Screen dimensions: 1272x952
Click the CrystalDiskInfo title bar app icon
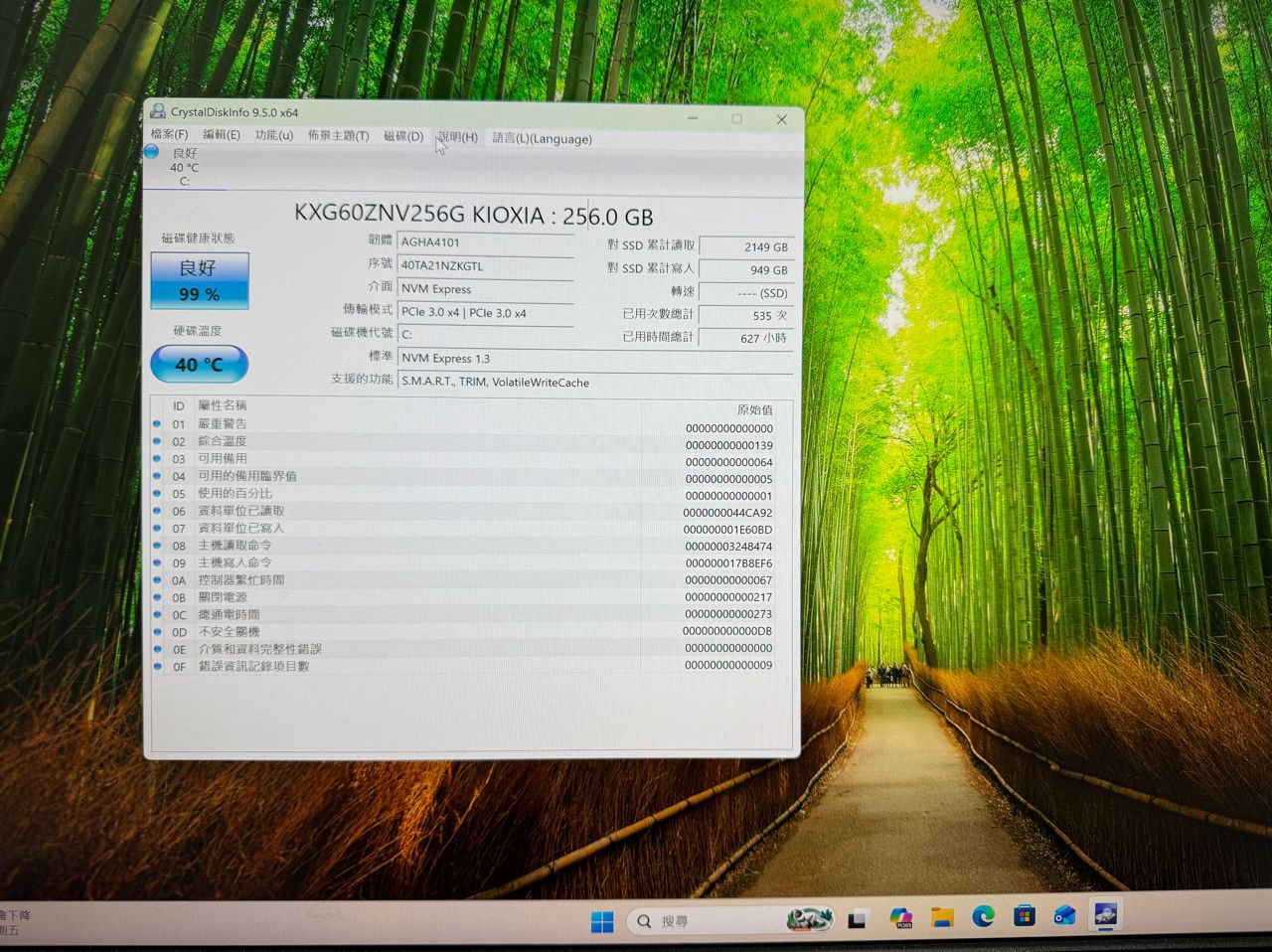pyautogui.click(x=157, y=112)
